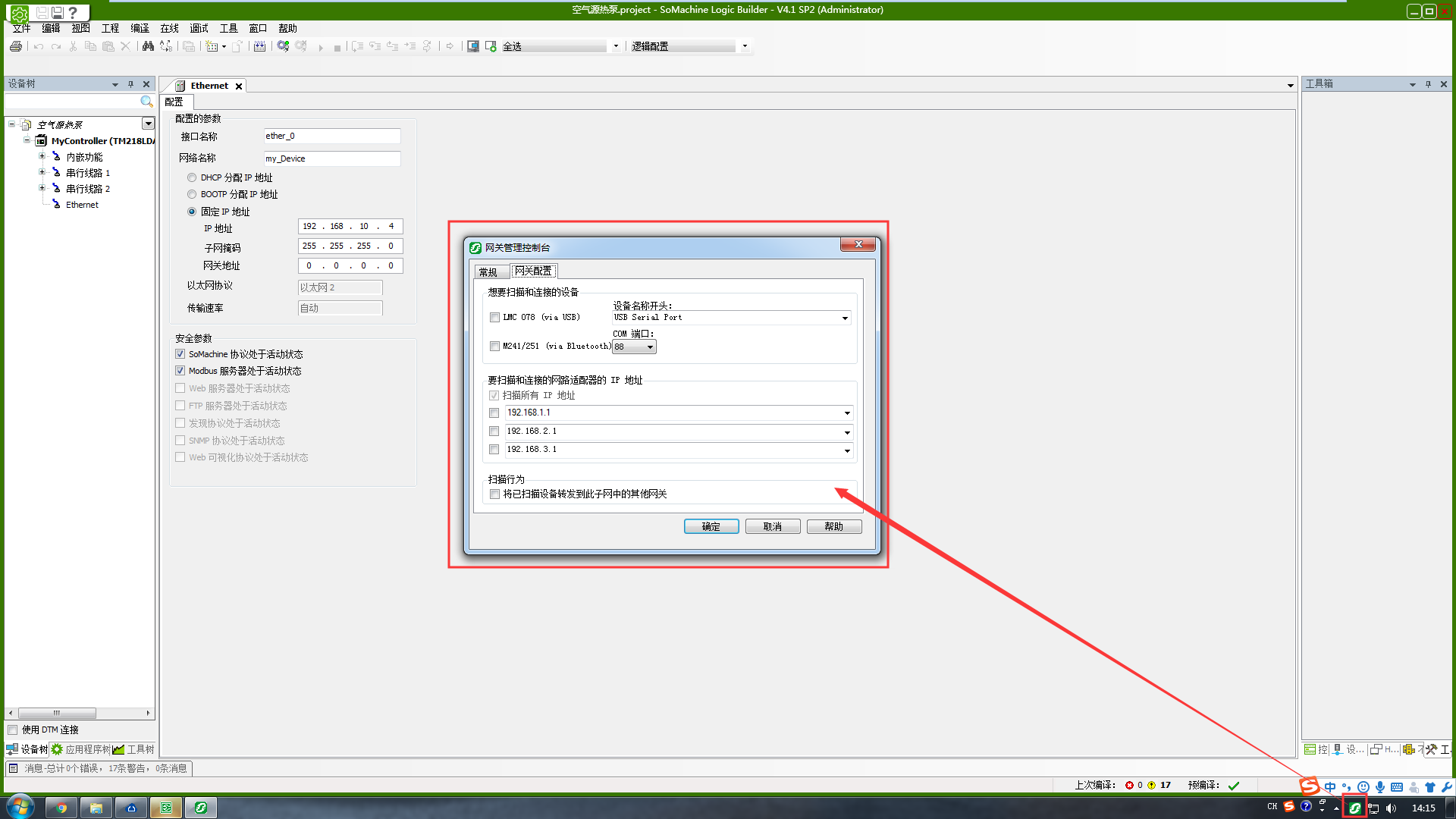1456x819 pixels.
Task: Click the speaker volume tray icon
Action: click(1391, 808)
